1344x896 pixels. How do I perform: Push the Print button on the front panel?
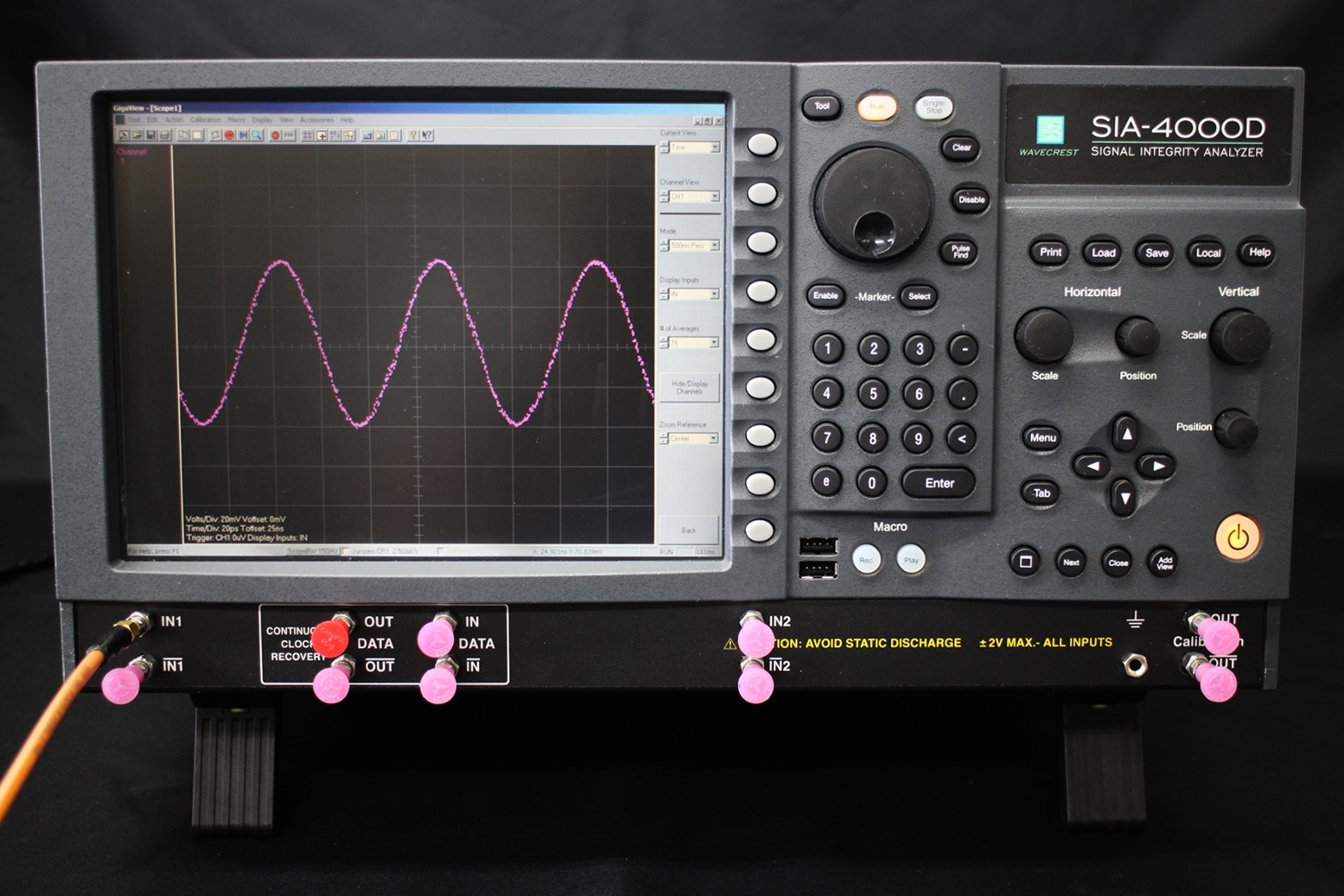1050,252
